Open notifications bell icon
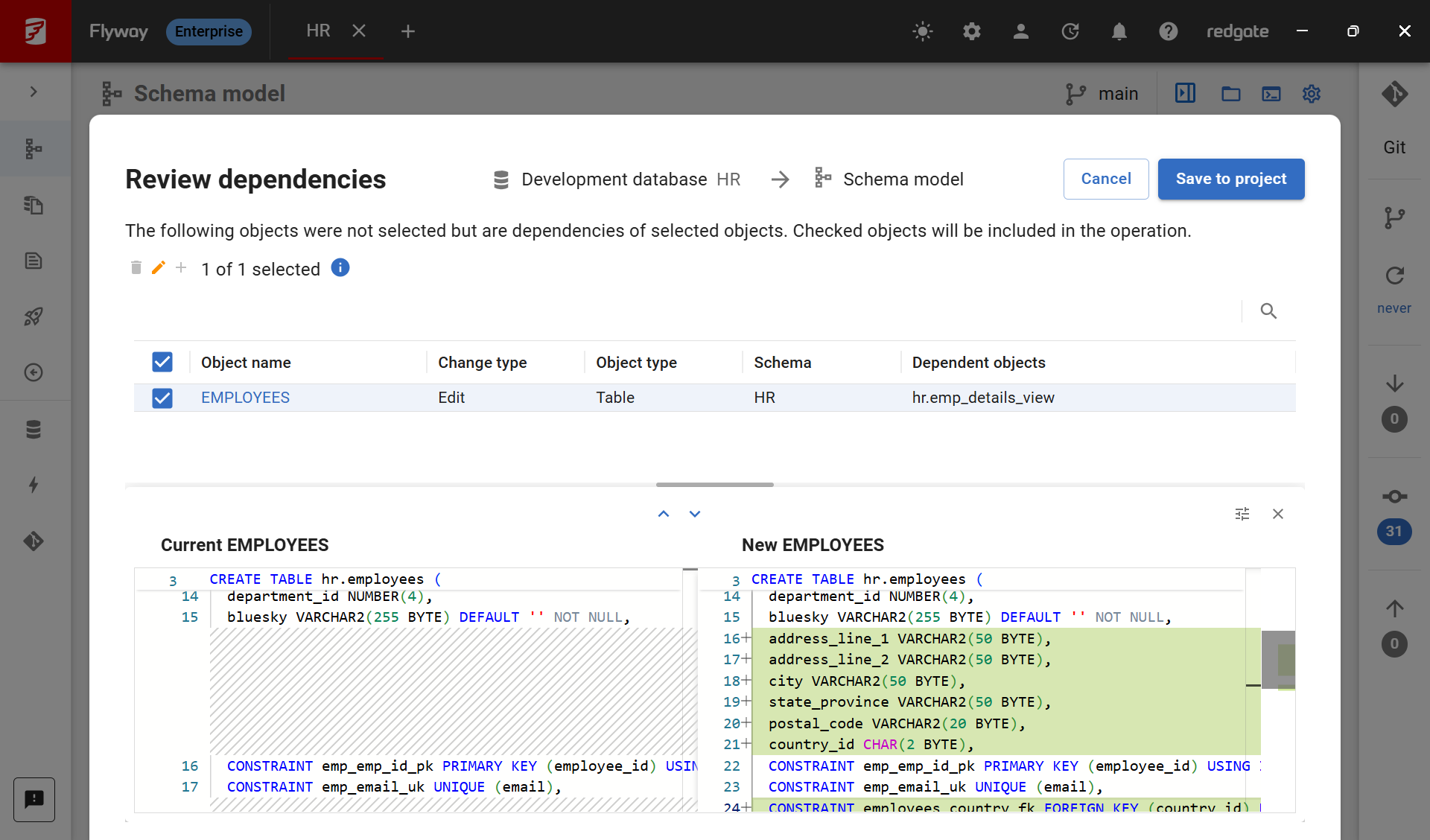1430x840 pixels. tap(1119, 31)
